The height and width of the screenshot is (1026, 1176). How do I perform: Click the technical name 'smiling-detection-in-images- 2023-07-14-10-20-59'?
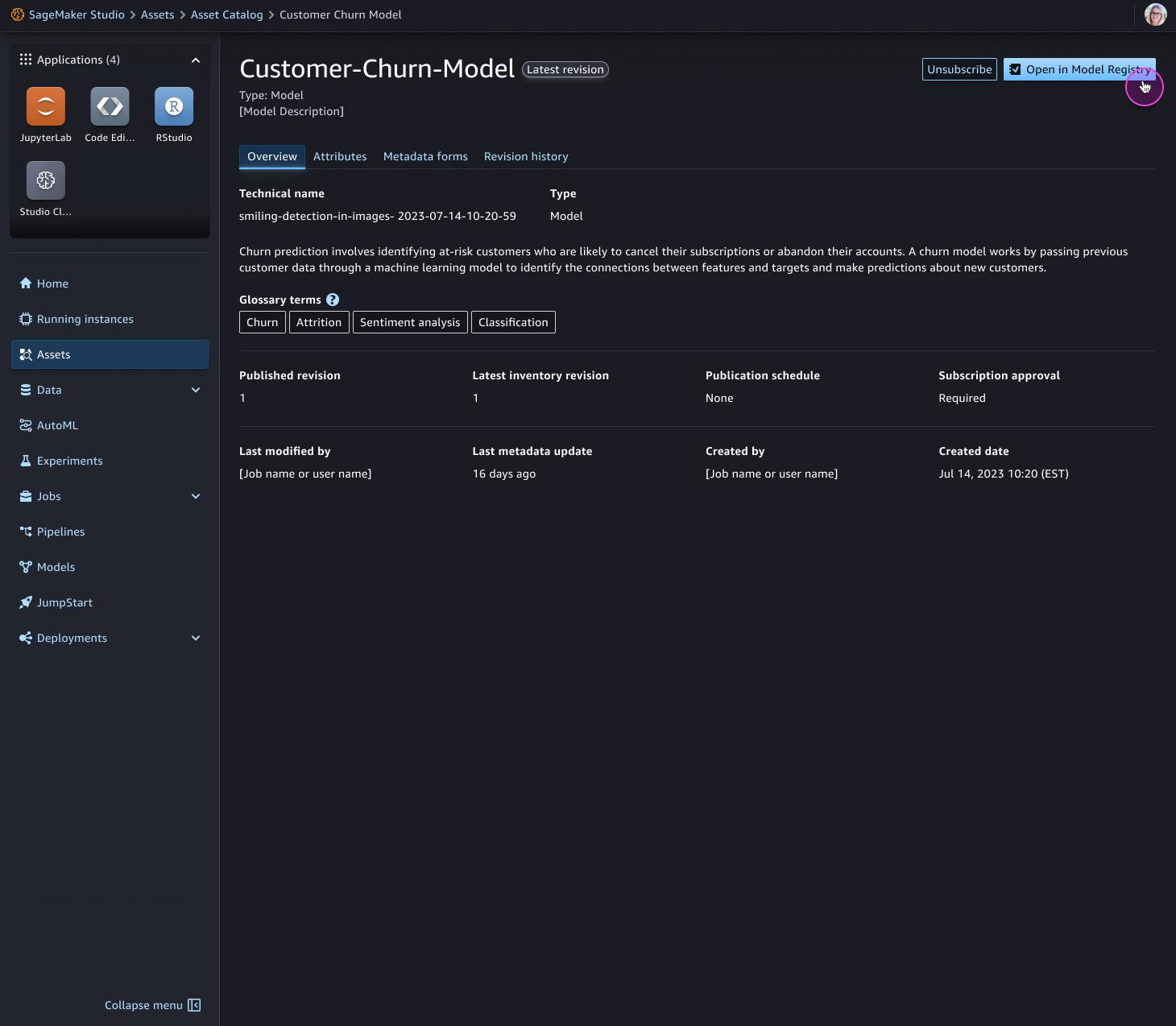pos(378,216)
